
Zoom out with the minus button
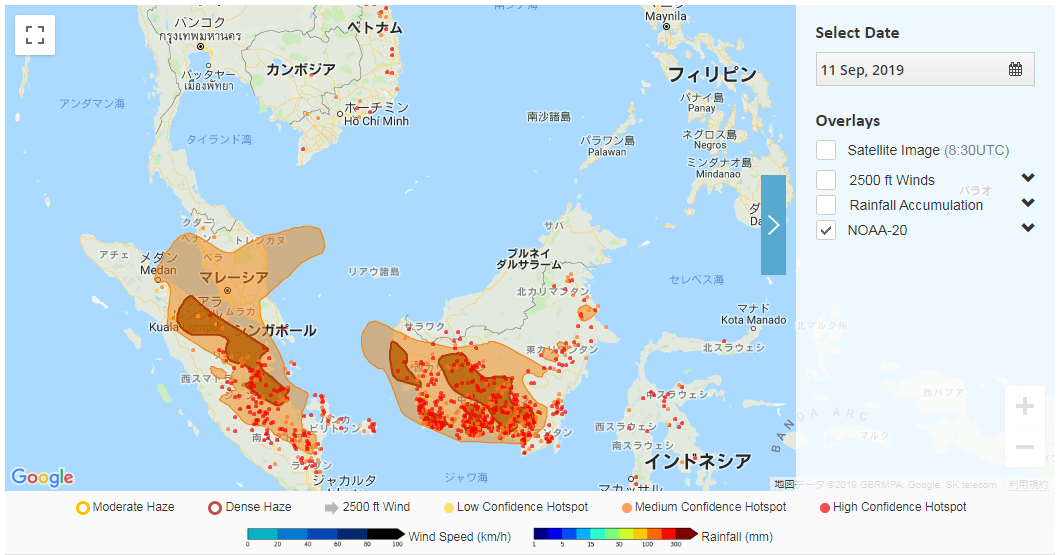[1025, 447]
